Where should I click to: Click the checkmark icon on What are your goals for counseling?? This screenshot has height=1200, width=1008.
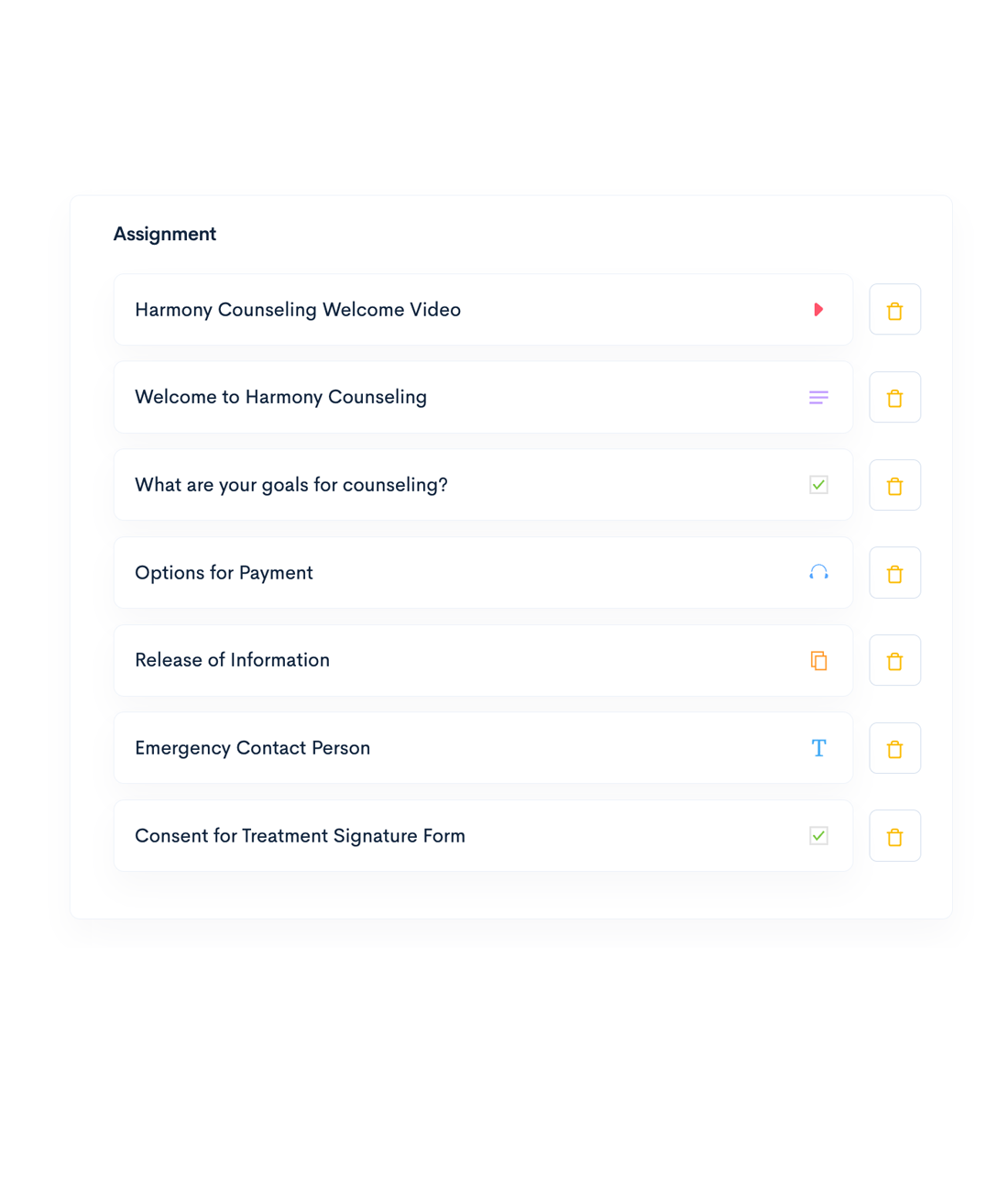818,485
